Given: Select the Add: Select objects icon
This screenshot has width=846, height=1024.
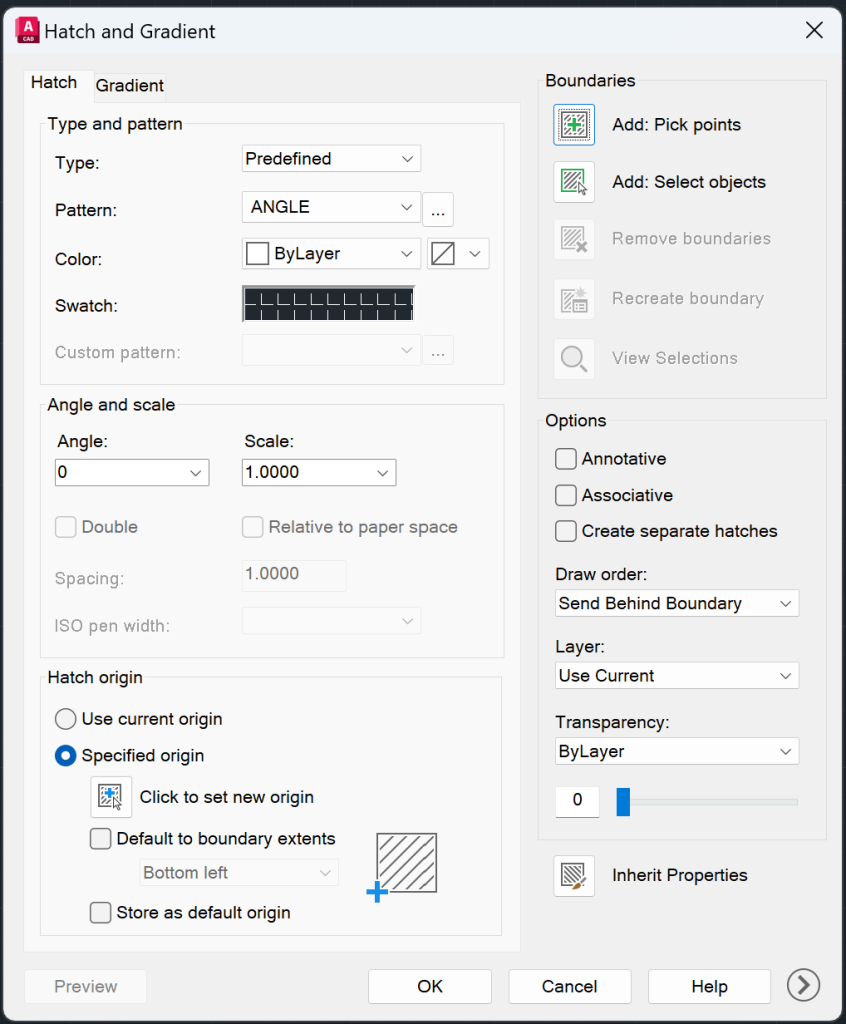Looking at the screenshot, I should (573, 182).
